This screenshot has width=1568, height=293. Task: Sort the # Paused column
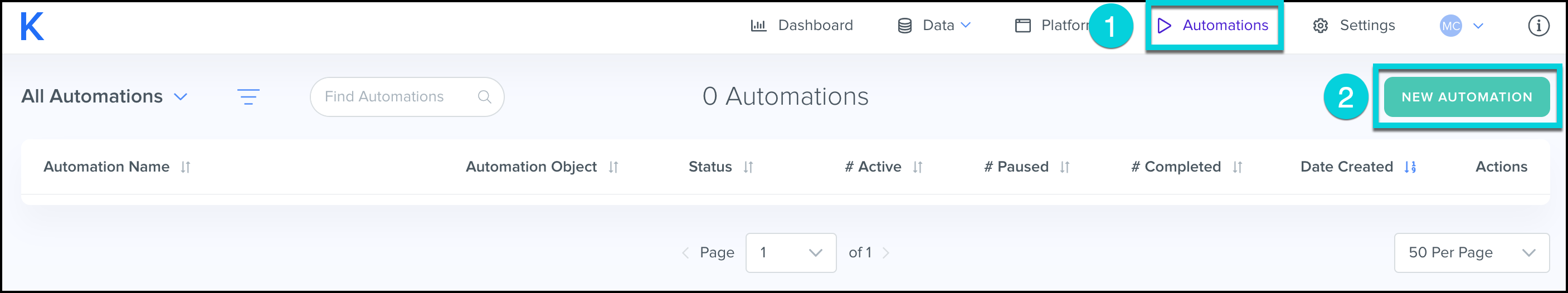pos(1064,167)
